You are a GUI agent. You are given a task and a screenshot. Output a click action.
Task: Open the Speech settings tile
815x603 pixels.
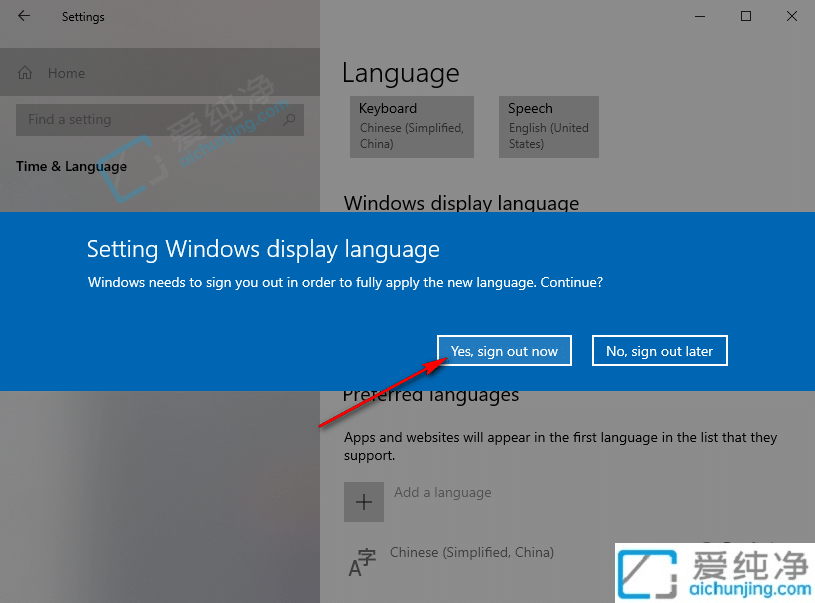tap(548, 126)
